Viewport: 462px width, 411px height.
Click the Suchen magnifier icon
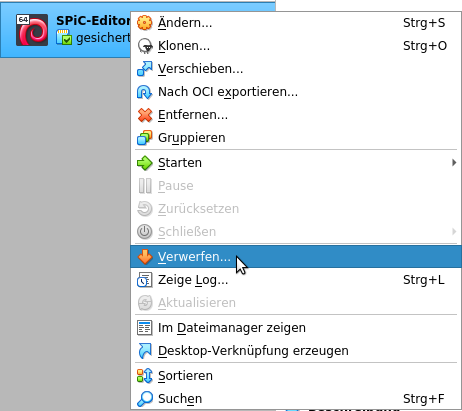145,399
